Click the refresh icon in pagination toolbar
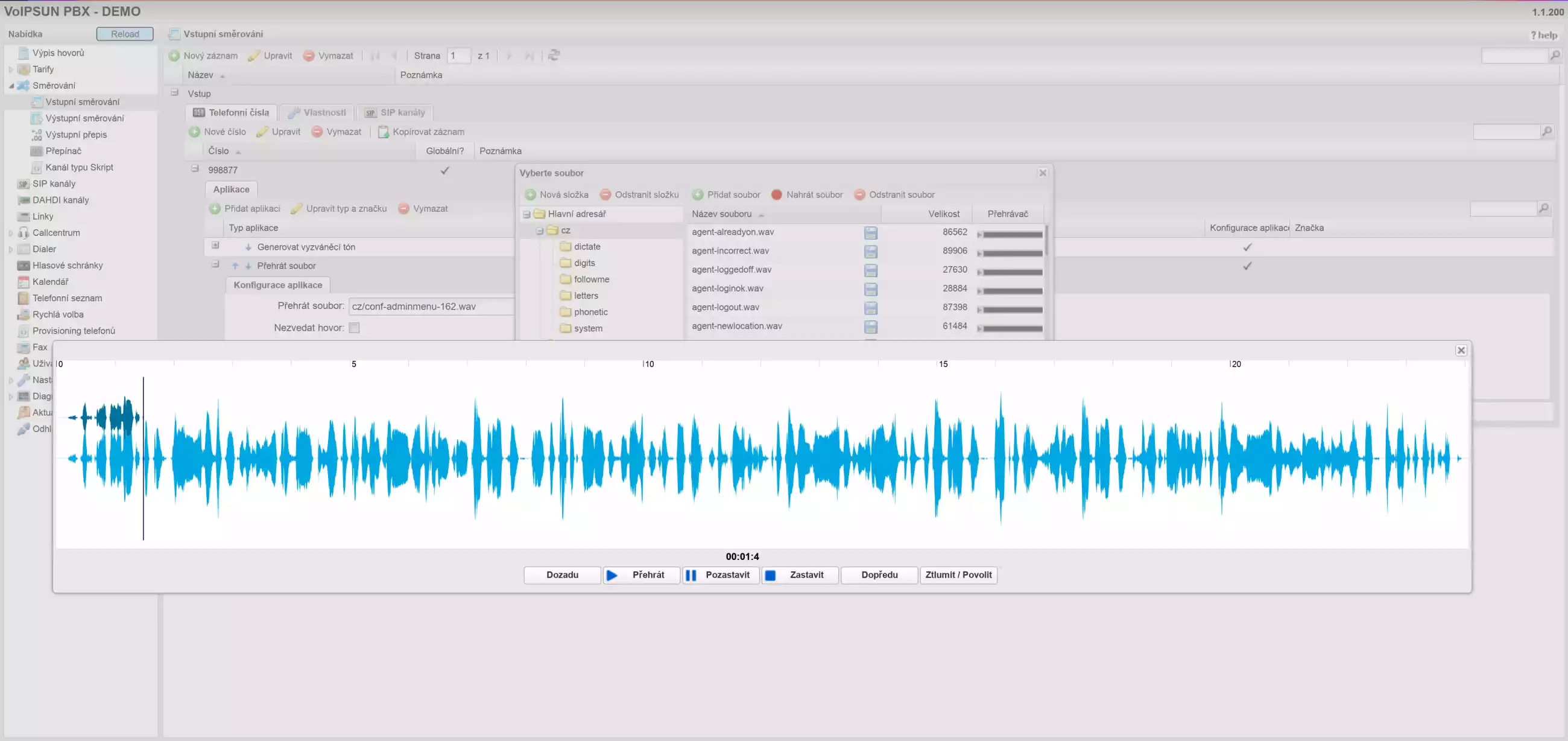Image resolution: width=1568 pixels, height=741 pixels. point(553,56)
